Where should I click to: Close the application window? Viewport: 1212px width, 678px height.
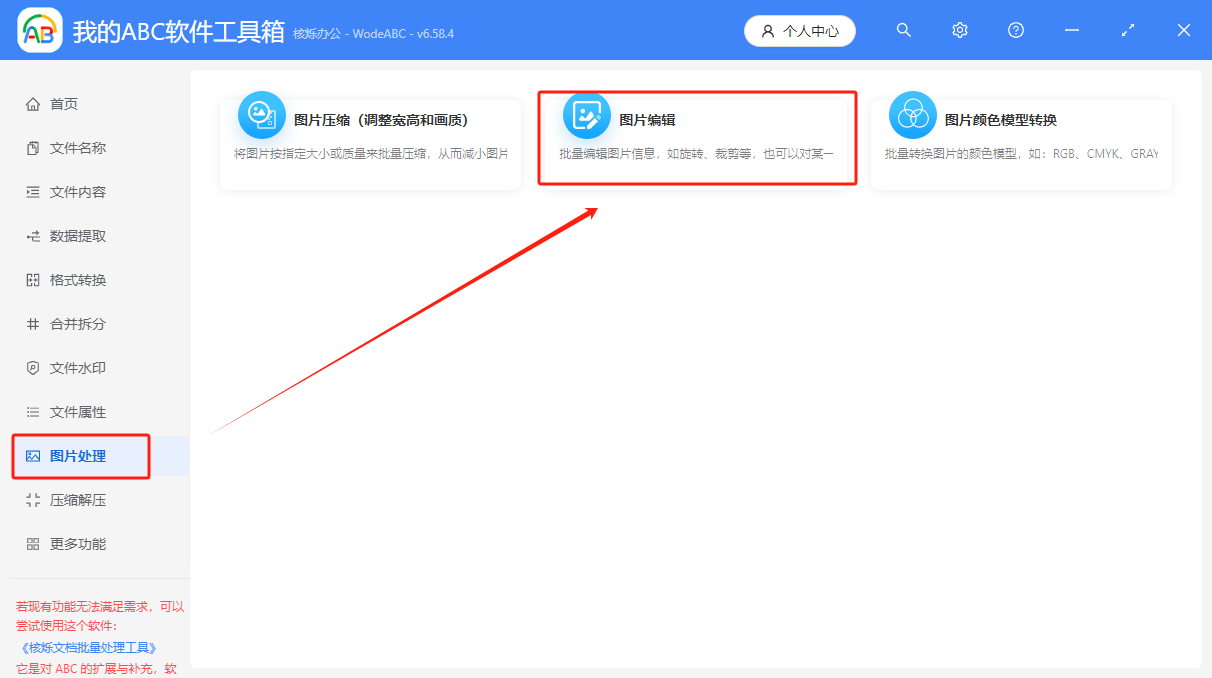(1184, 30)
